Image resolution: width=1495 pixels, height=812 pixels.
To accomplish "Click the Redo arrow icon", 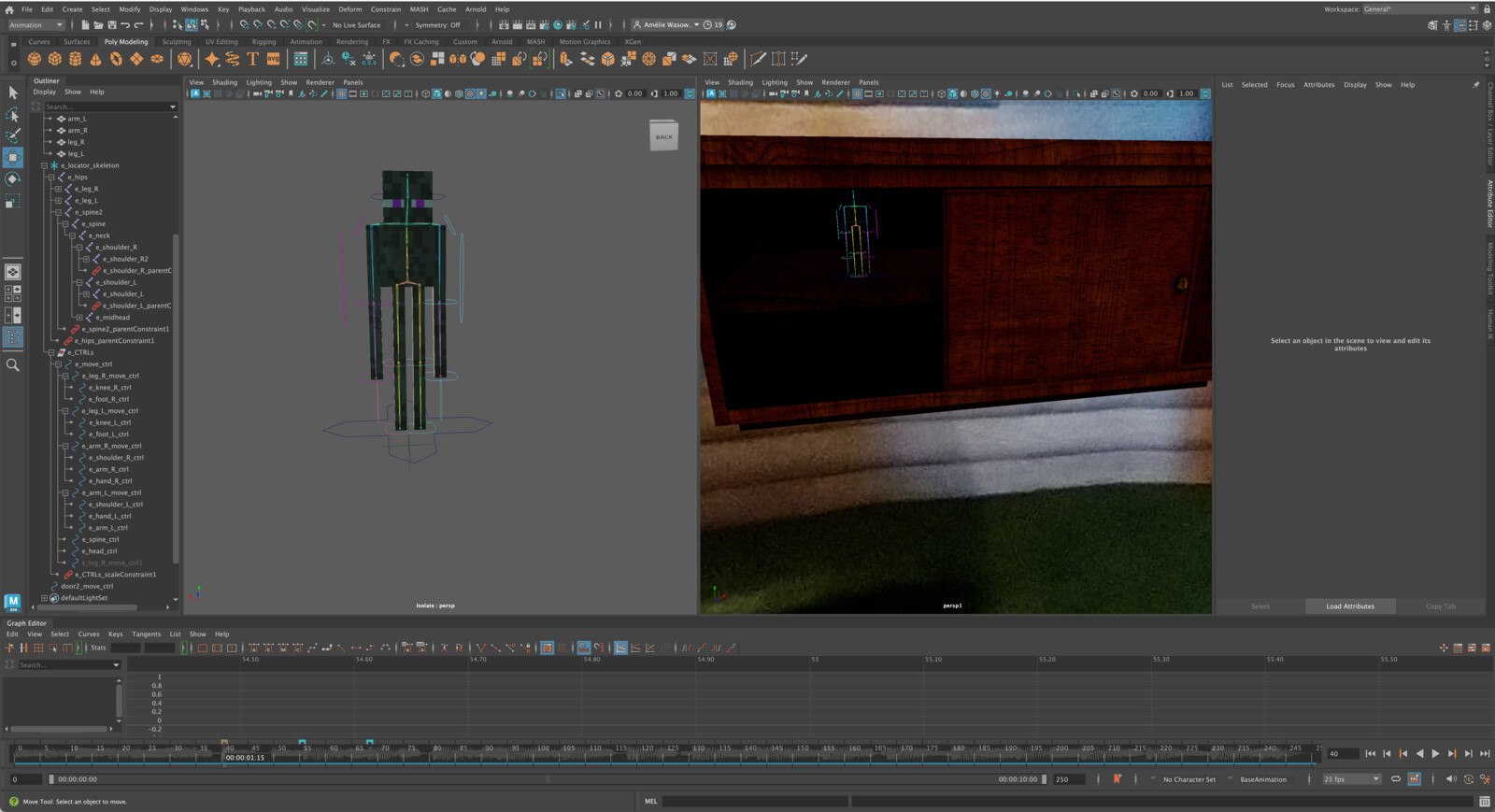I will pos(138,25).
